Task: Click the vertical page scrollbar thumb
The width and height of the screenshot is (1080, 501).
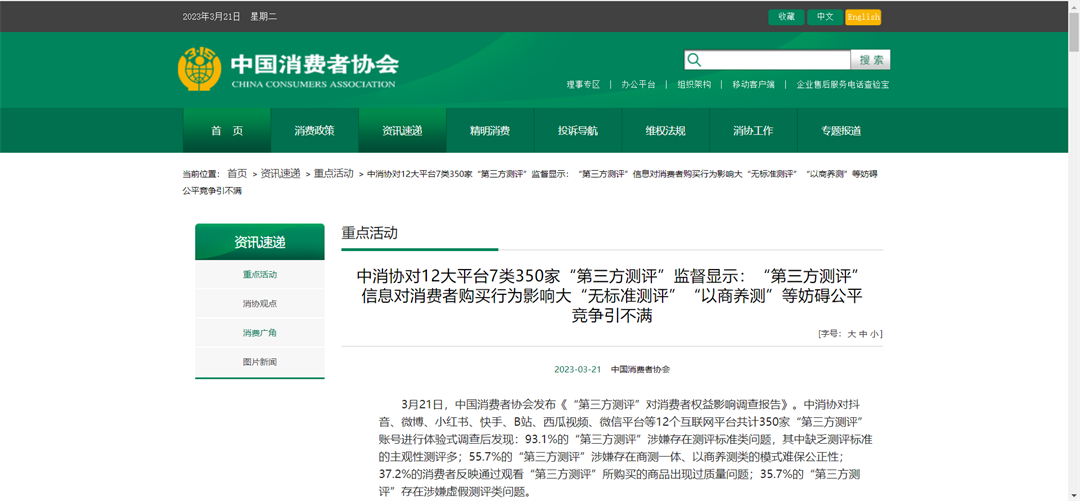Action: point(1073,30)
